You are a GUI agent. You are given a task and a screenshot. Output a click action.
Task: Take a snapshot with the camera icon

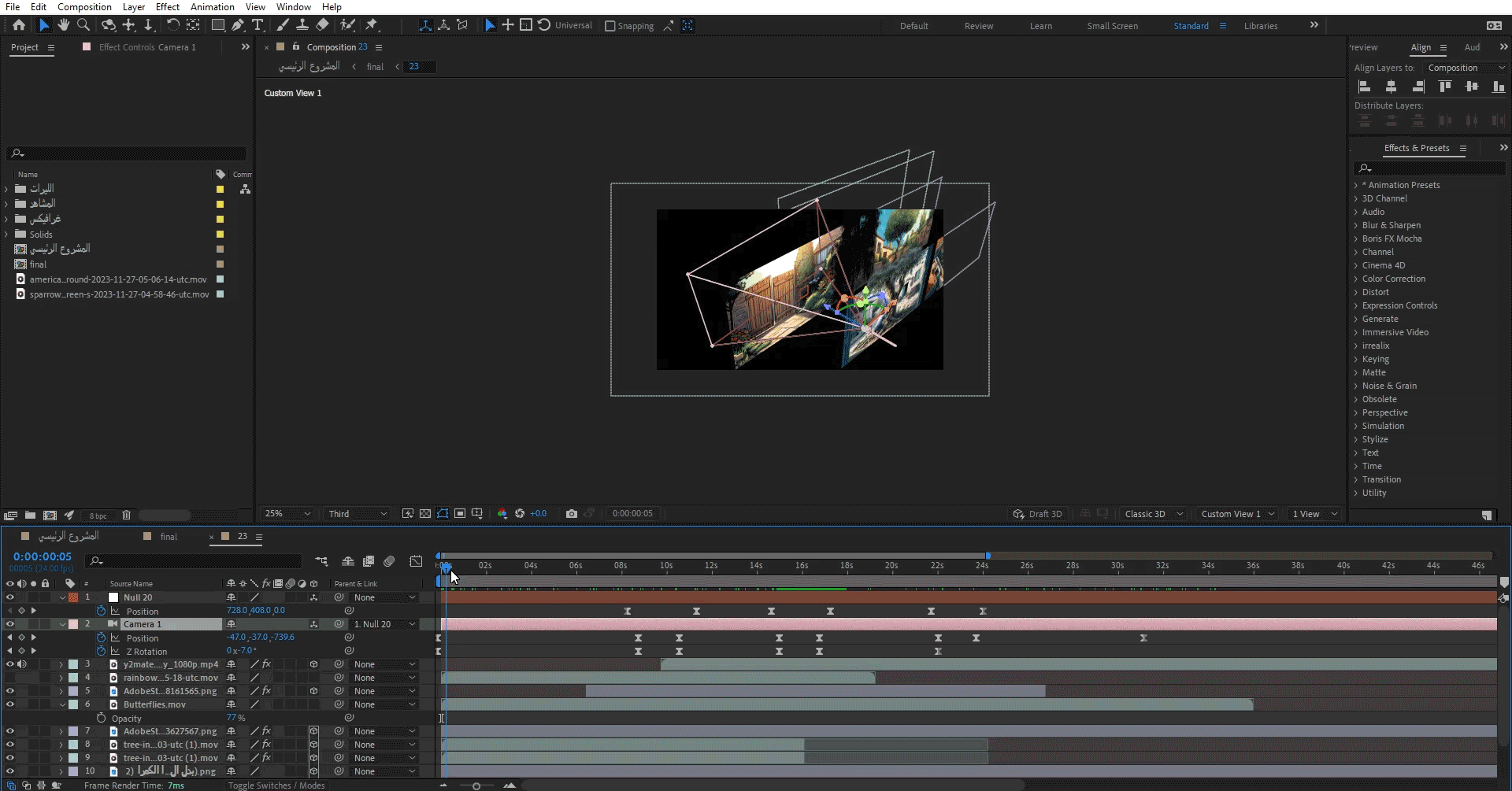coord(572,513)
